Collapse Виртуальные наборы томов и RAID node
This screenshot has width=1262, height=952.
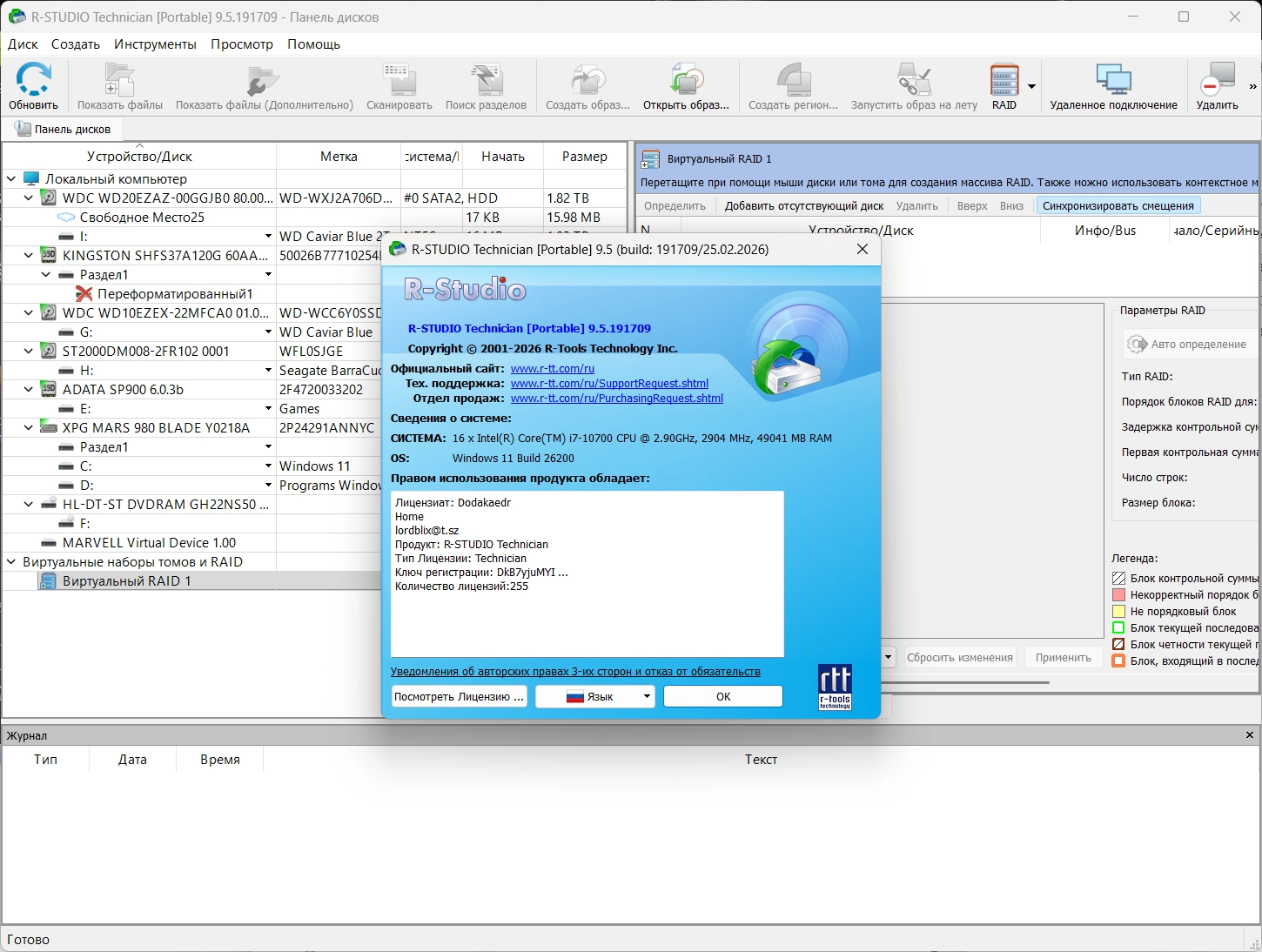tap(11, 561)
